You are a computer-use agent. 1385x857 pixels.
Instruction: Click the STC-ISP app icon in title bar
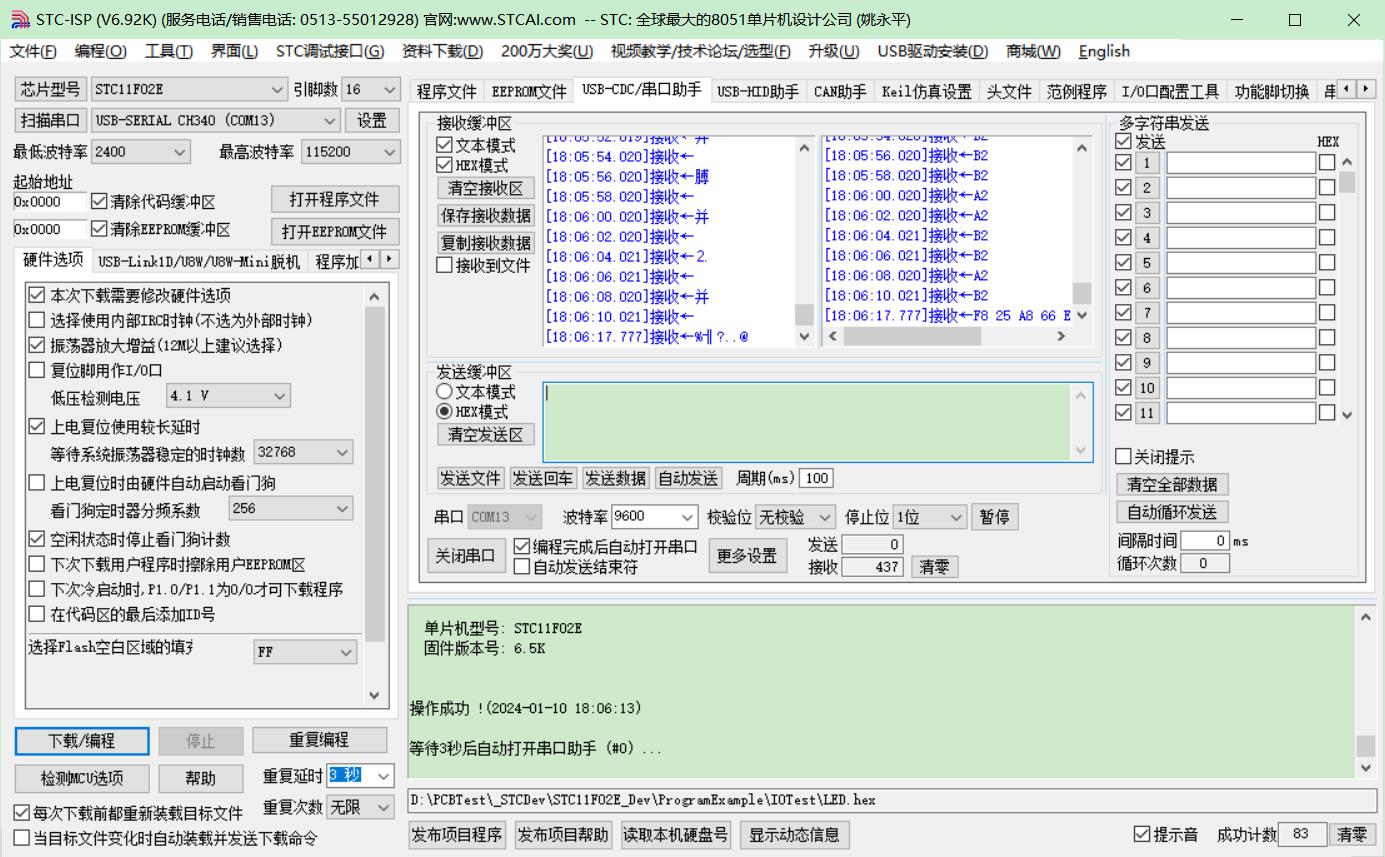20,19
